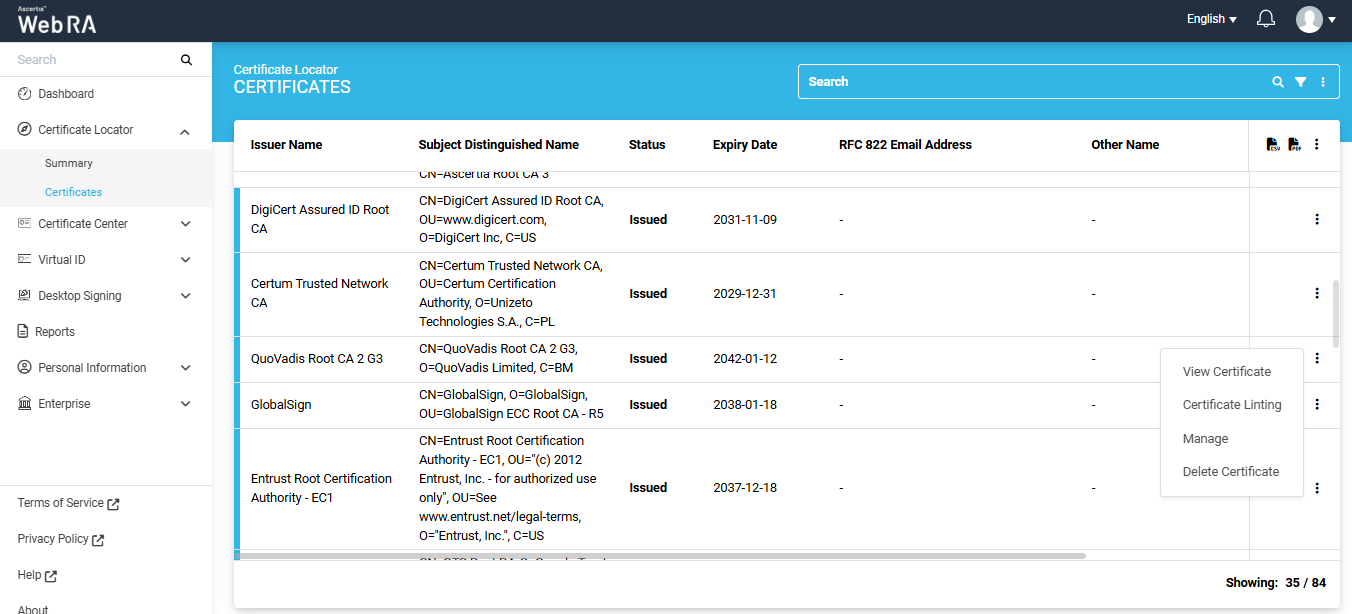Open three-dot menu for DigiCert Assured ID row
The width and height of the screenshot is (1352, 614).
1317,219
